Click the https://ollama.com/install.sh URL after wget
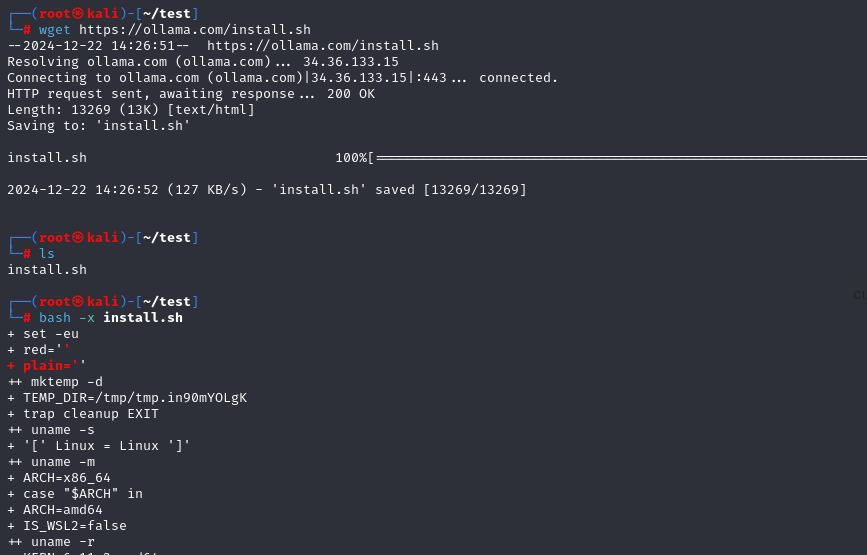 [x=195, y=29]
